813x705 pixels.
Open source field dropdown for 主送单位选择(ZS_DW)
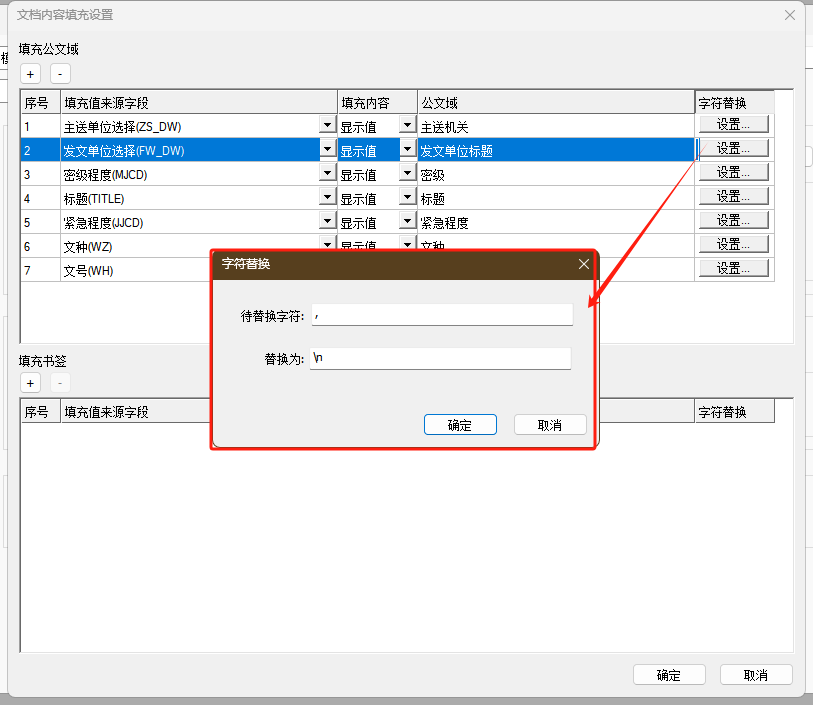tap(327, 126)
